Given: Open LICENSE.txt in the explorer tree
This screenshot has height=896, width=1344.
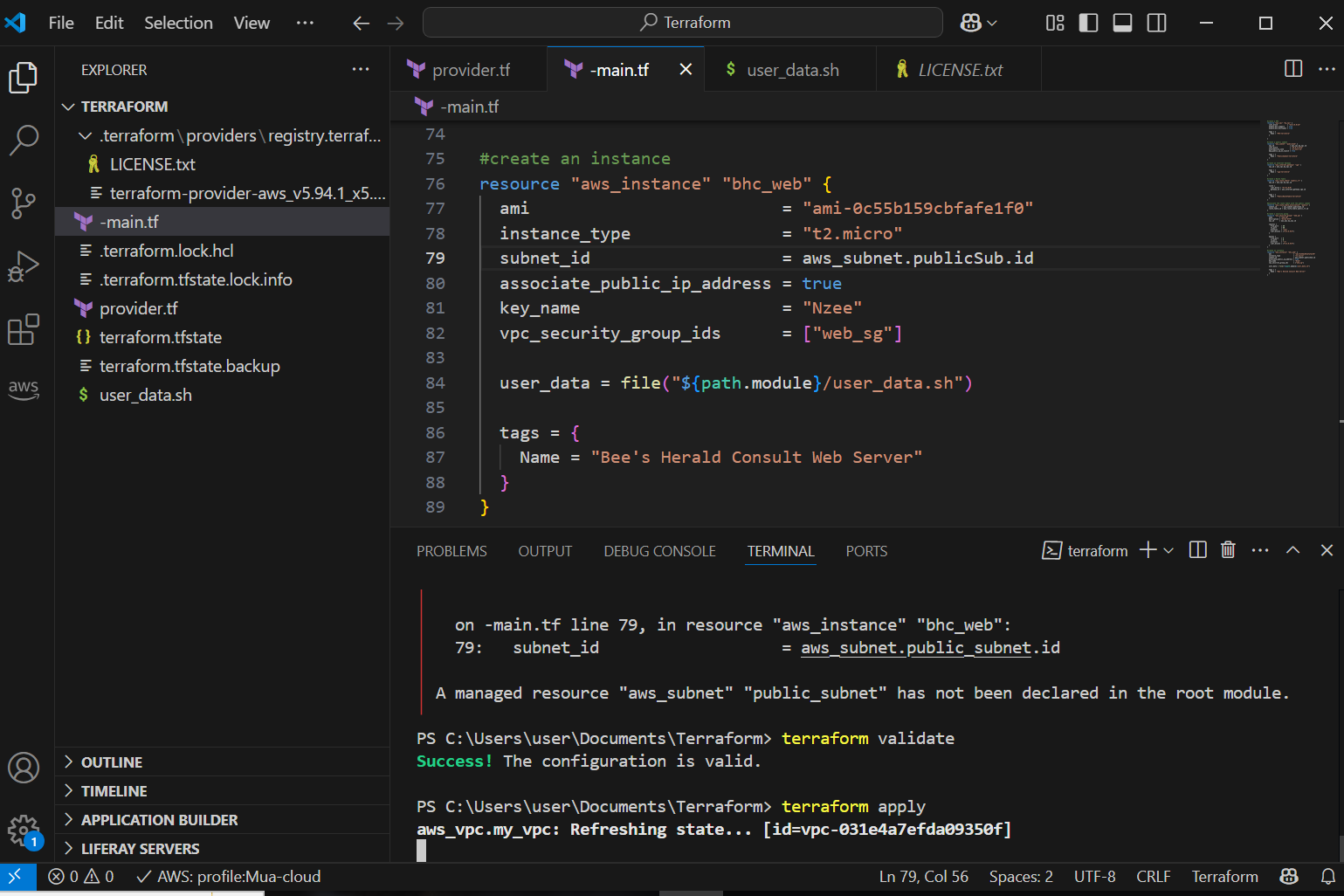Looking at the screenshot, I should coord(223,164).
